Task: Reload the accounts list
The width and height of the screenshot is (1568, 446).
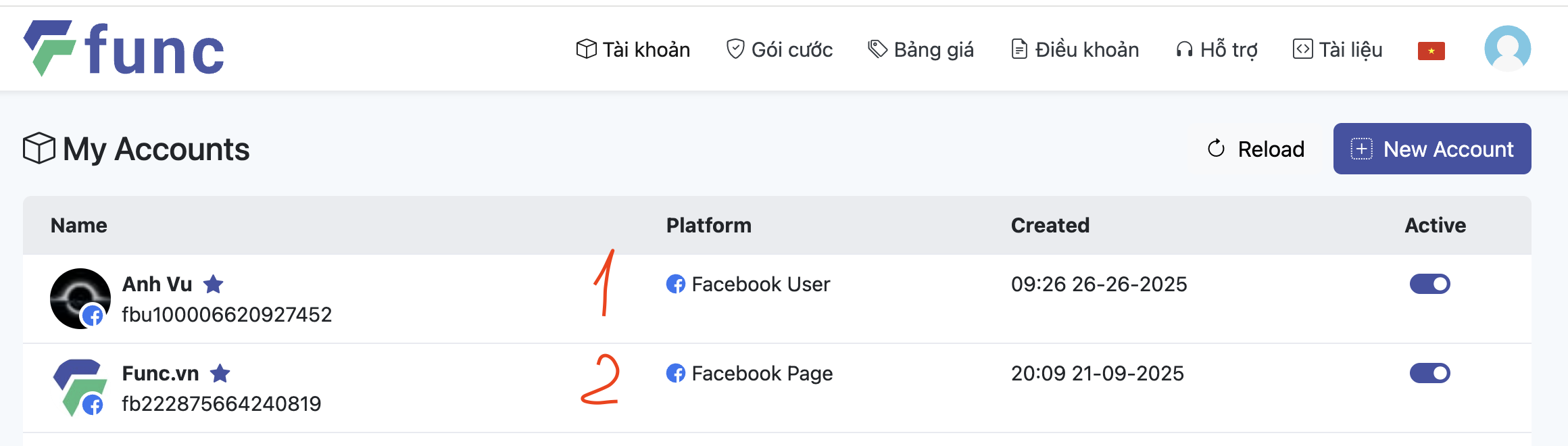Action: [1256, 149]
